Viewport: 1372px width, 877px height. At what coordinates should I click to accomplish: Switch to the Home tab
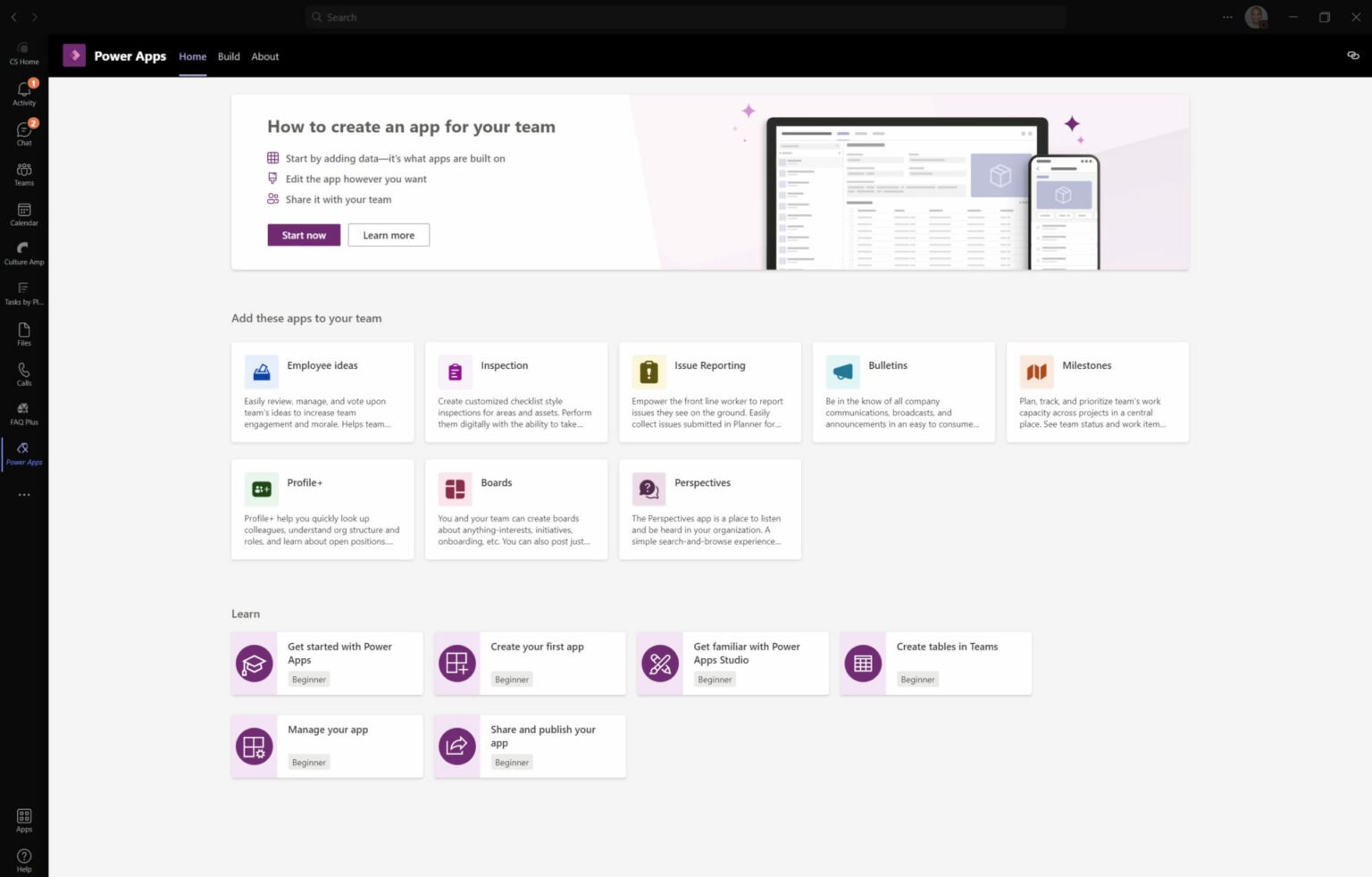pos(193,56)
